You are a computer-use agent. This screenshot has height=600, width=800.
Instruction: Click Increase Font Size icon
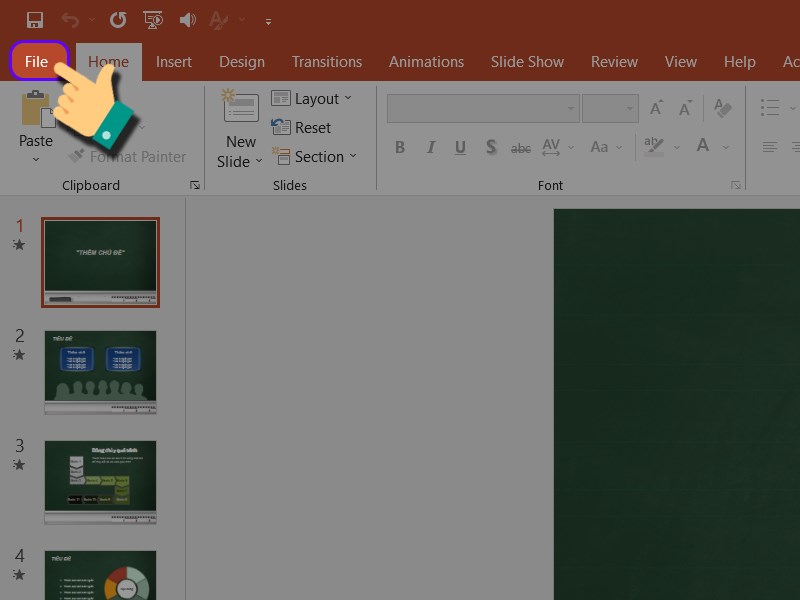coord(657,109)
